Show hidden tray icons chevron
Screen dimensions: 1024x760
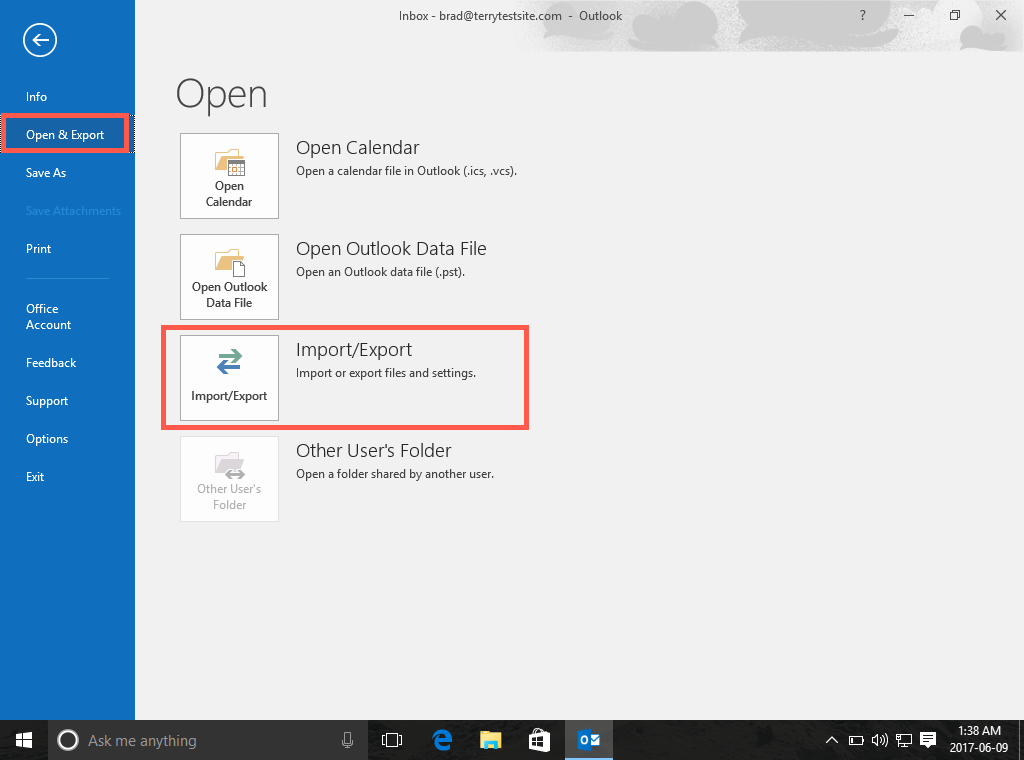[831, 740]
